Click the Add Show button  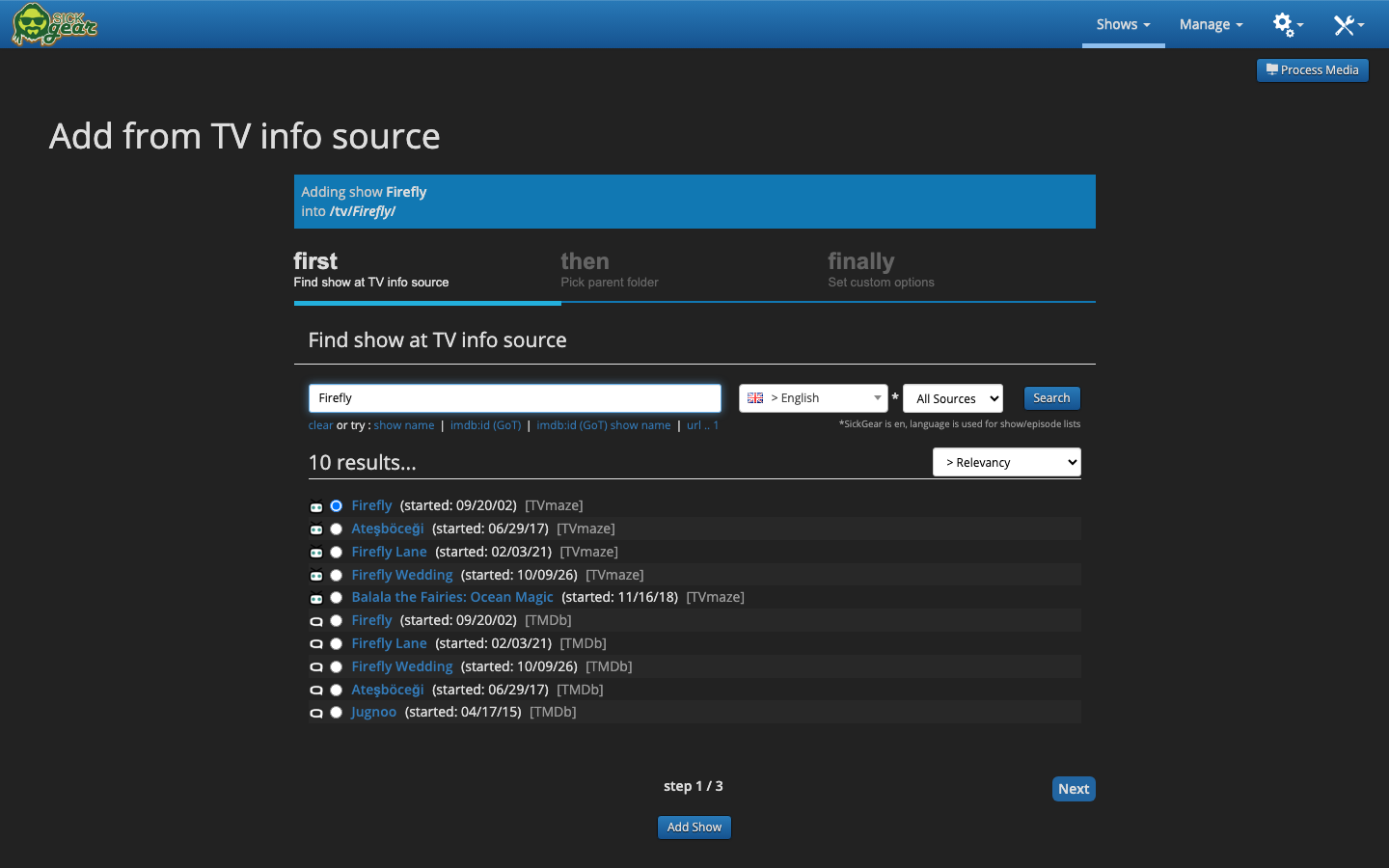coord(694,827)
